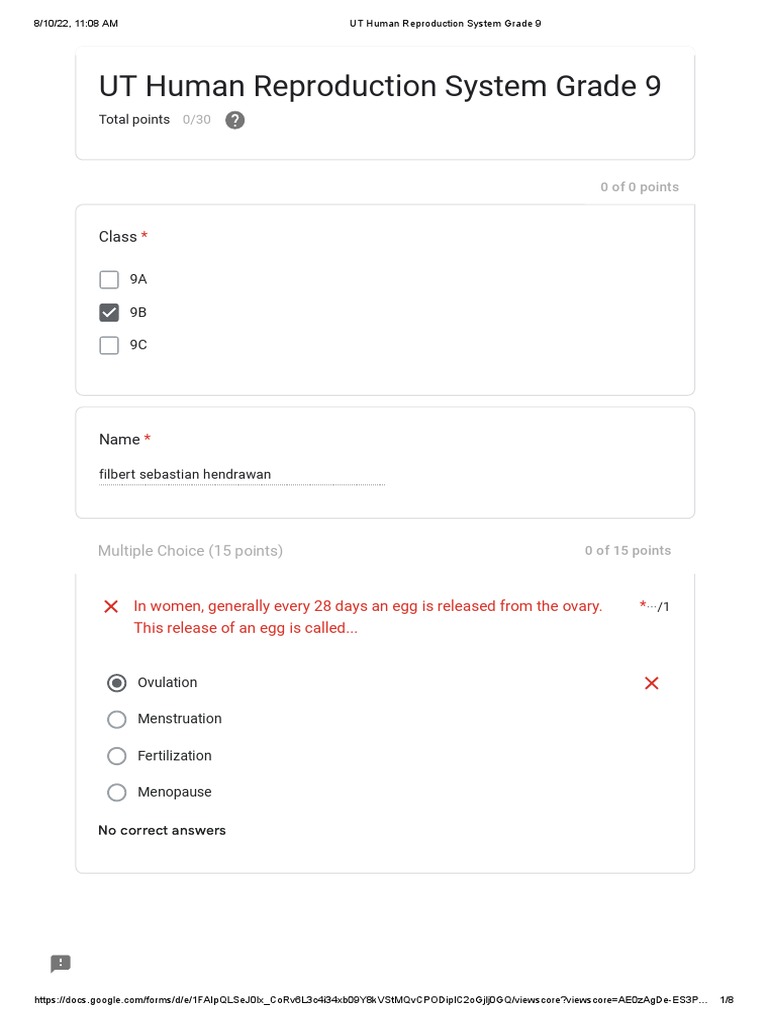
Task: Click the red X icon before the question
Action: (x=111, y=607)
